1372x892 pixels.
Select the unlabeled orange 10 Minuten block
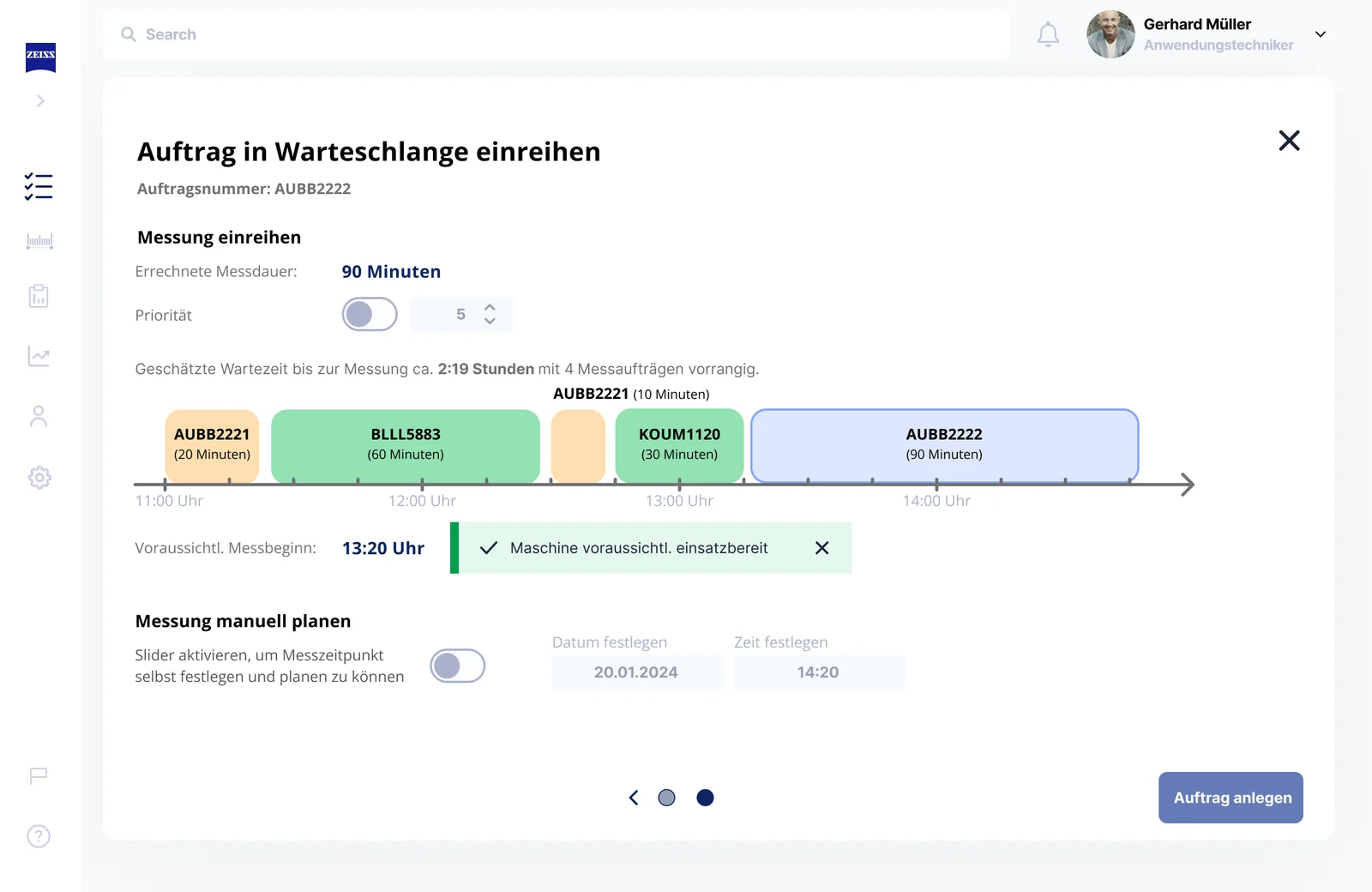578,445
